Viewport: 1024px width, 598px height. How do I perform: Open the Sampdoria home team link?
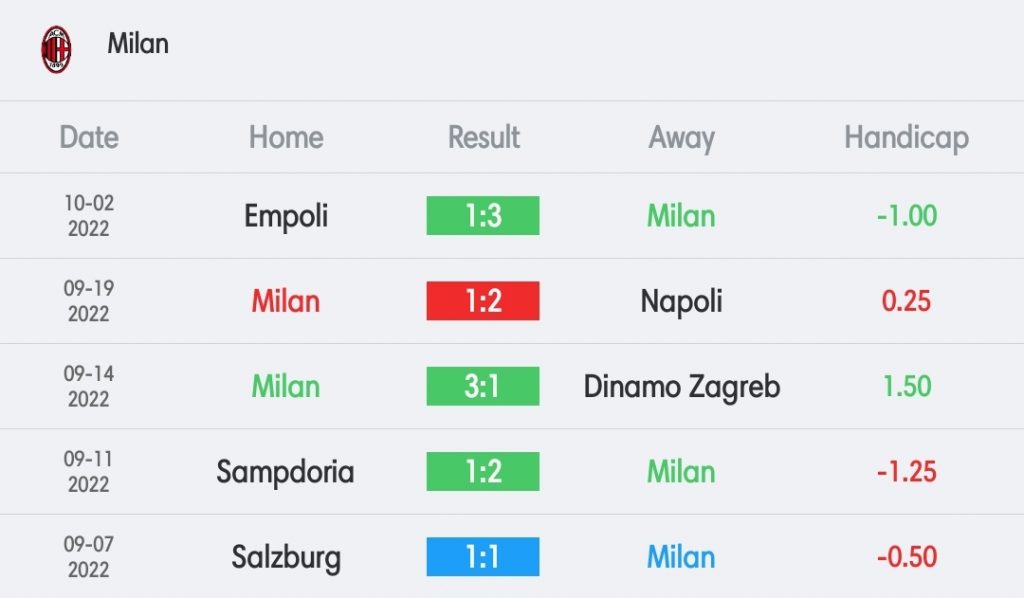point(285,472)
